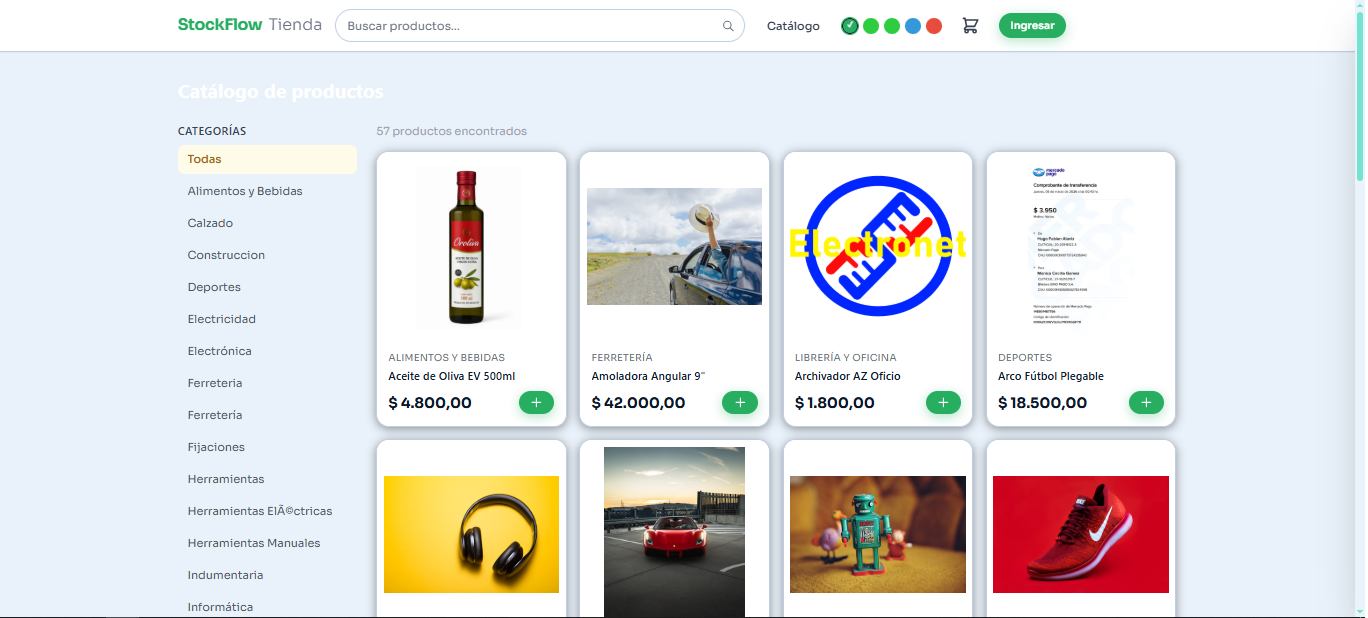Select the red theme color circle
Image resolution: width=1368 pixels, height=618 pixels.
tap(934, 26)
